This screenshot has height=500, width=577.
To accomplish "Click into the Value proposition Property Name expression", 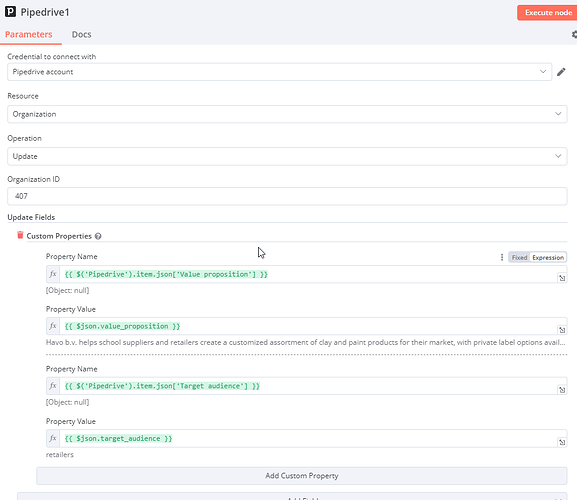I will (x=308, y=274).
